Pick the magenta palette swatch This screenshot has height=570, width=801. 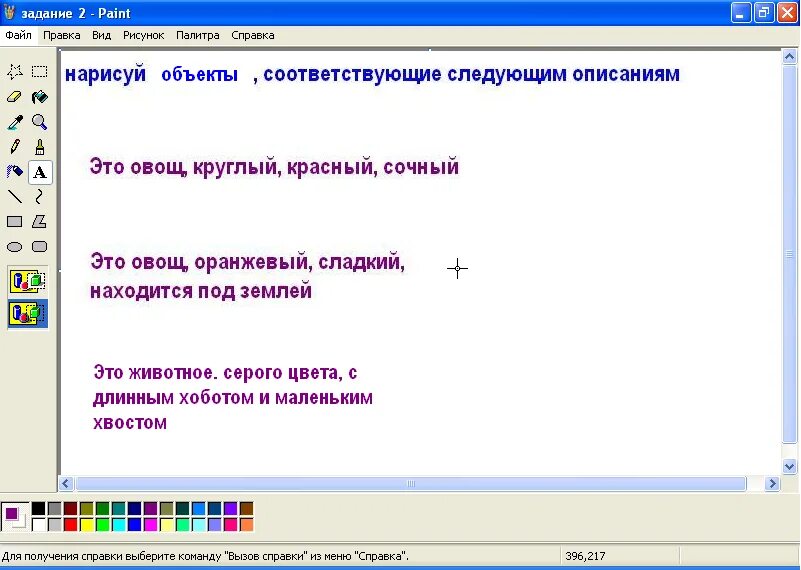click(x=150, y=525)
